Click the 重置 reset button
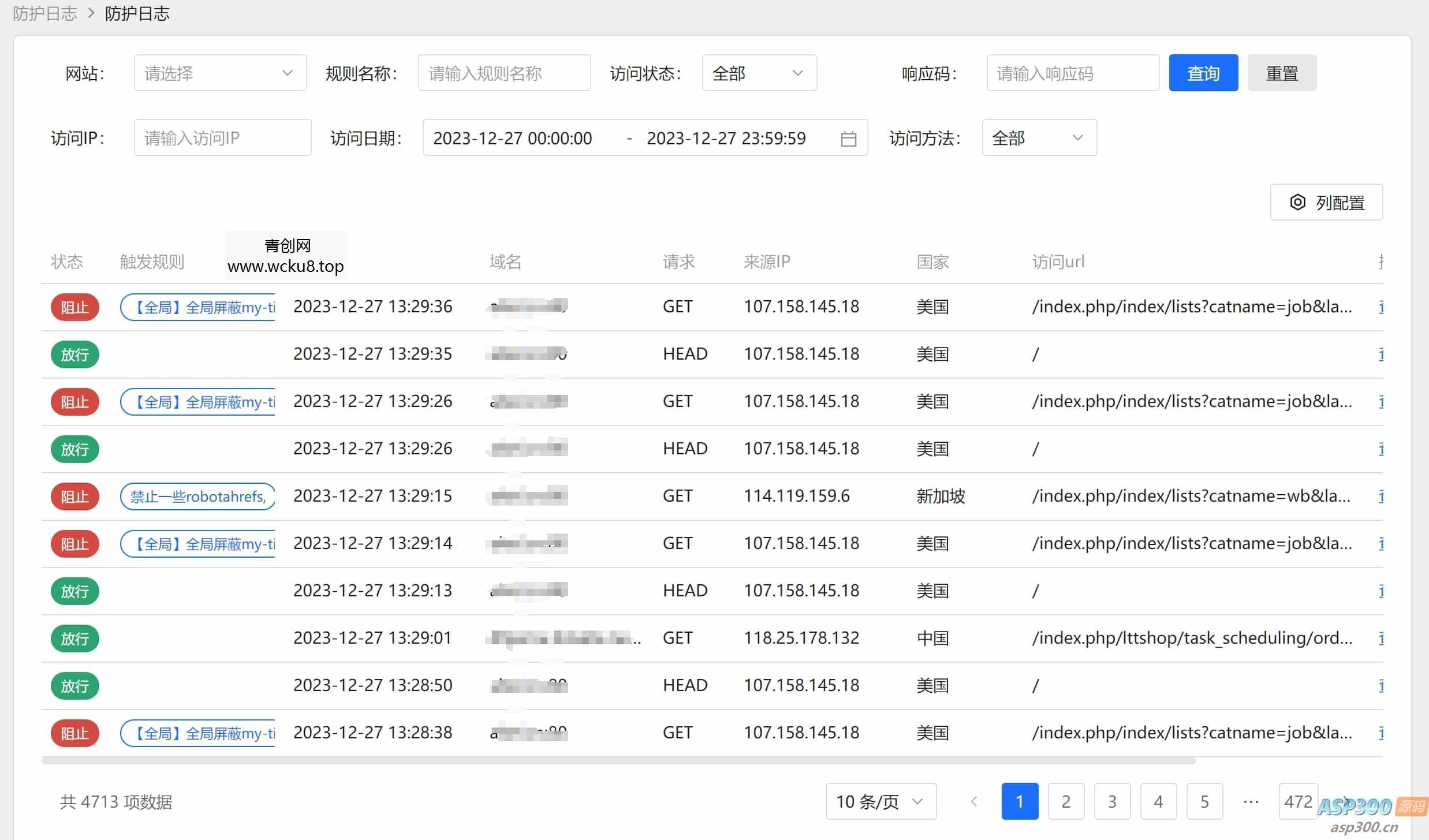Screen dimensions: 1429x840 (x=1282, y=72)
